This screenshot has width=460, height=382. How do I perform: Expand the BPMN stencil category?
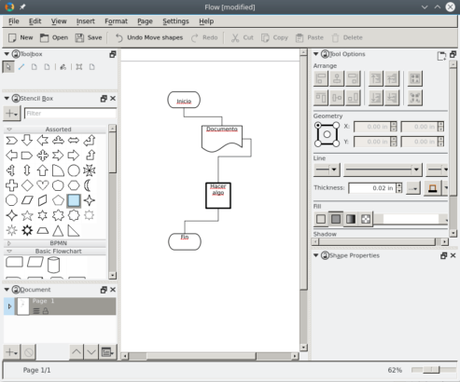9,243
